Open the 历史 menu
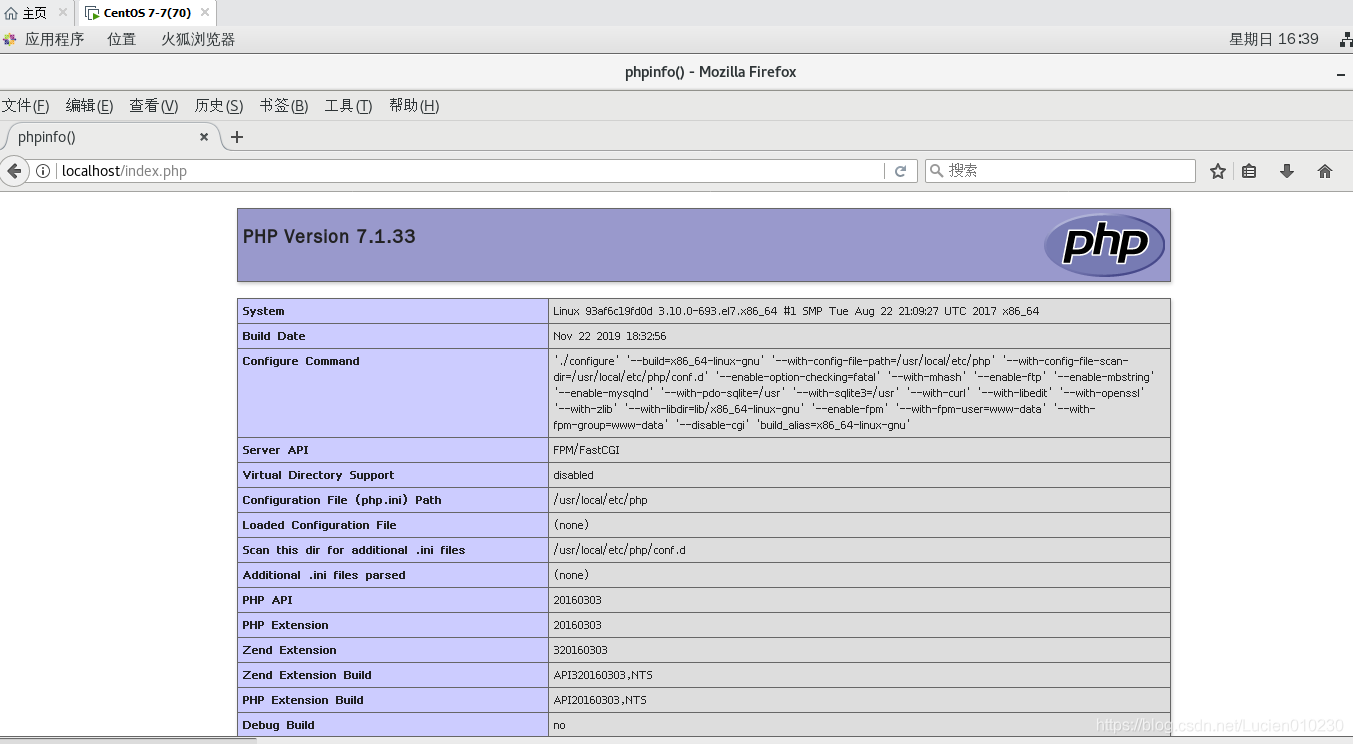Viewport: 1353px width, 744px height. point(217,105)
